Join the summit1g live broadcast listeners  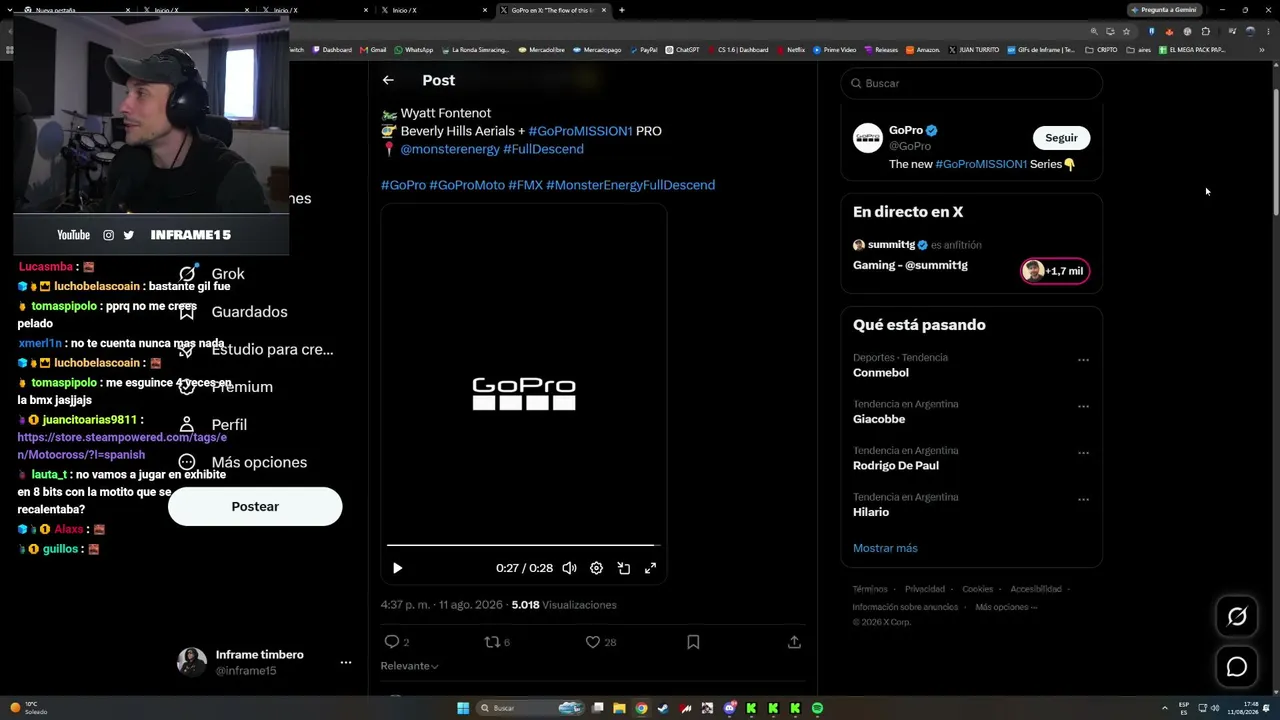pos(1055,271)
